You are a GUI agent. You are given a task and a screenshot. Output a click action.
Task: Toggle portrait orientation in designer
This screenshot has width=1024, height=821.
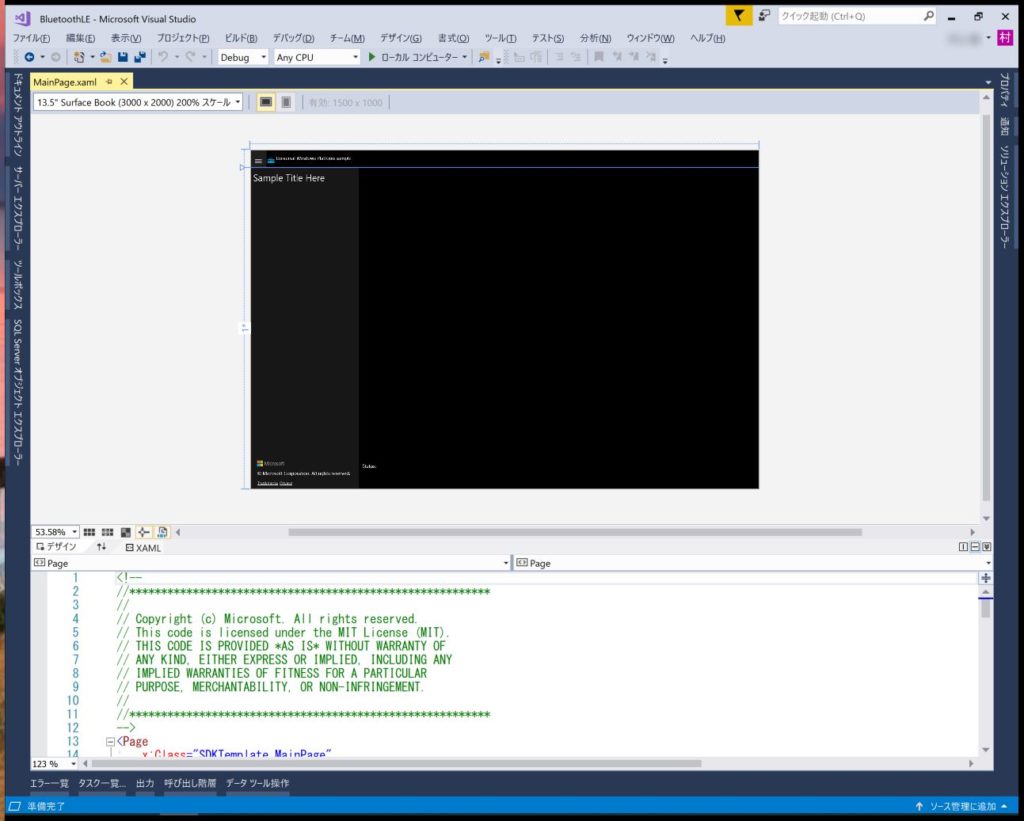tap(286, 103)
